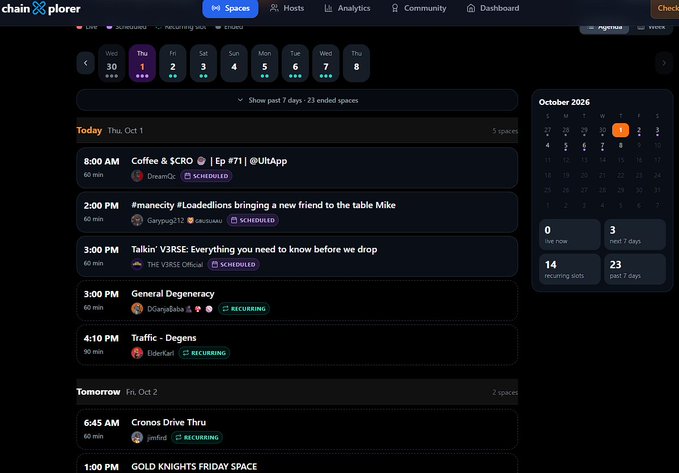The height and width of the screenshot is (473, 679).
Task: Click SCHEDULED badge on Coffee & $CRO
Action: pyautogui.click(x=206, y=176)
